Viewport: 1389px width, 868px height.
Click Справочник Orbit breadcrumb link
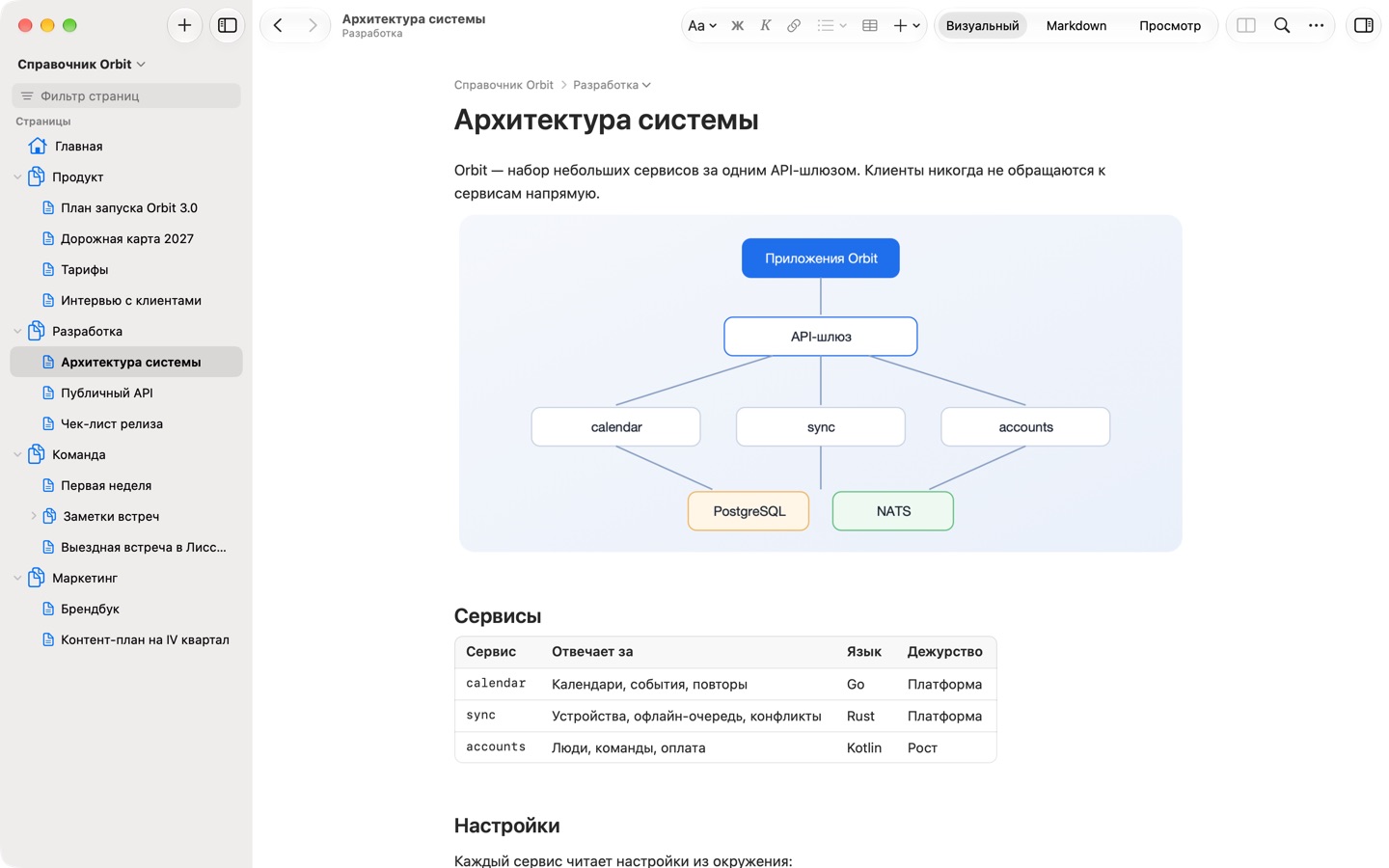(x=504, y=85)
